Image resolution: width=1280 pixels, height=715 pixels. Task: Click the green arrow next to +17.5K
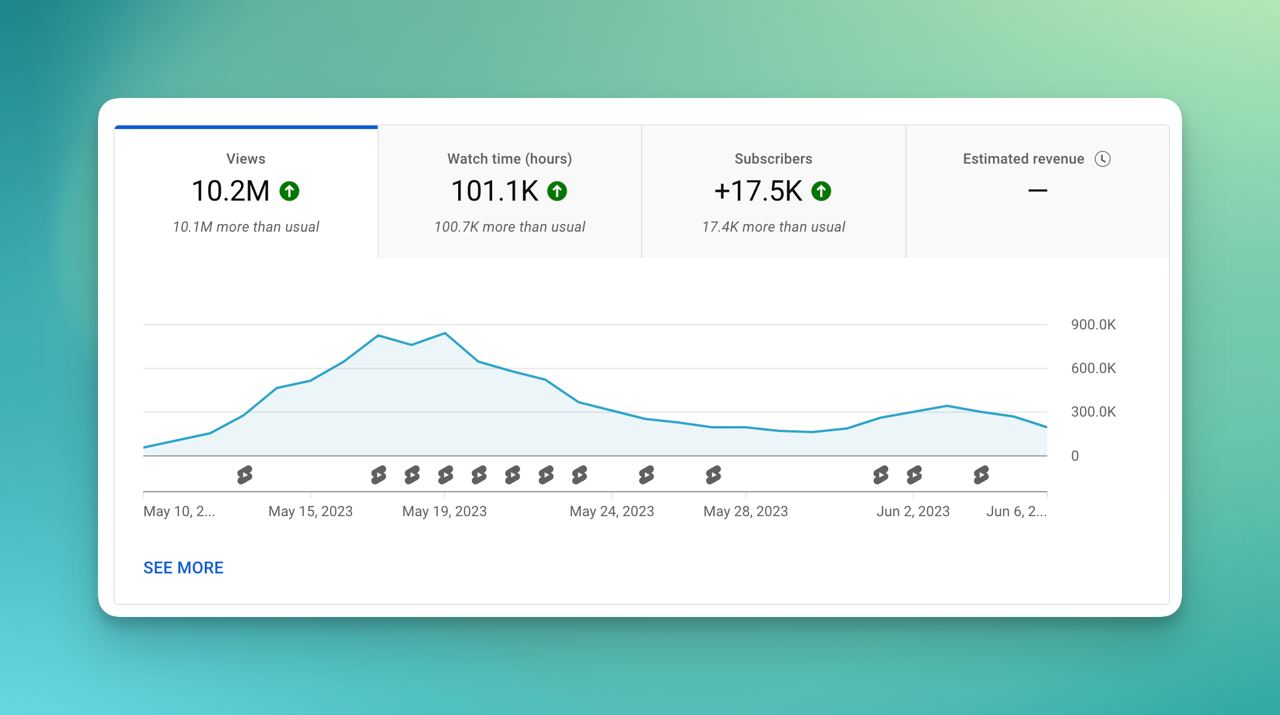(x=821, y=191)
